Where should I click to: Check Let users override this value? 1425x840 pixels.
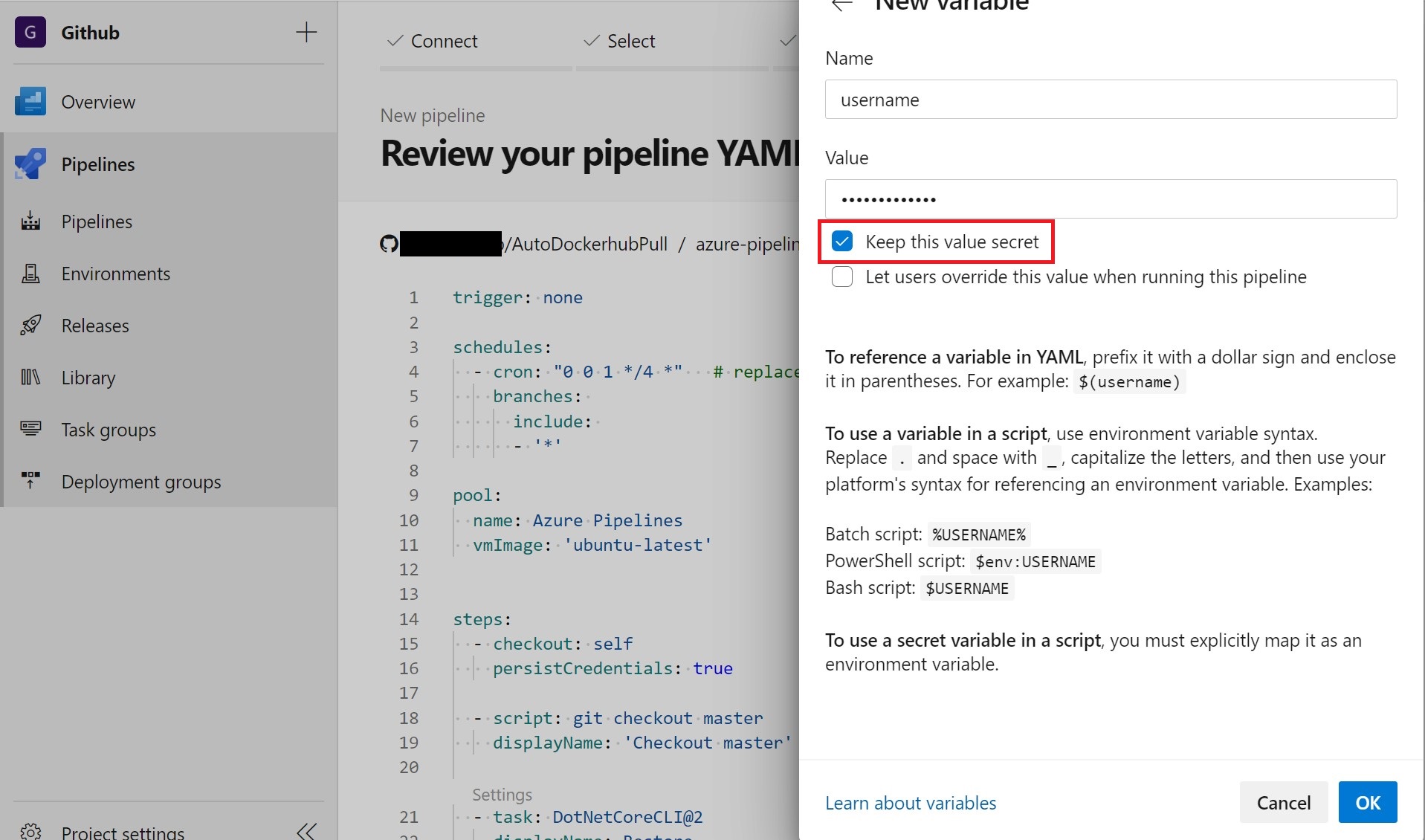click(842, 277)
